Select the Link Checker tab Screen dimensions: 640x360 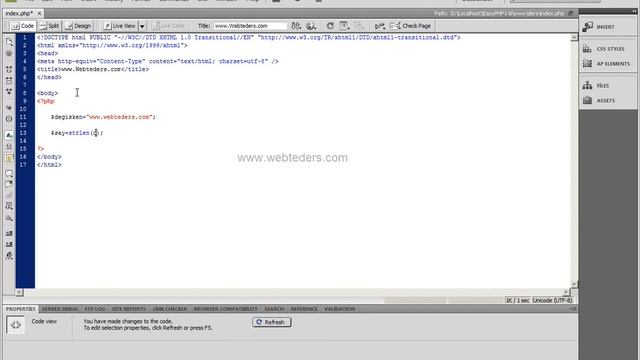click(170, 309)
